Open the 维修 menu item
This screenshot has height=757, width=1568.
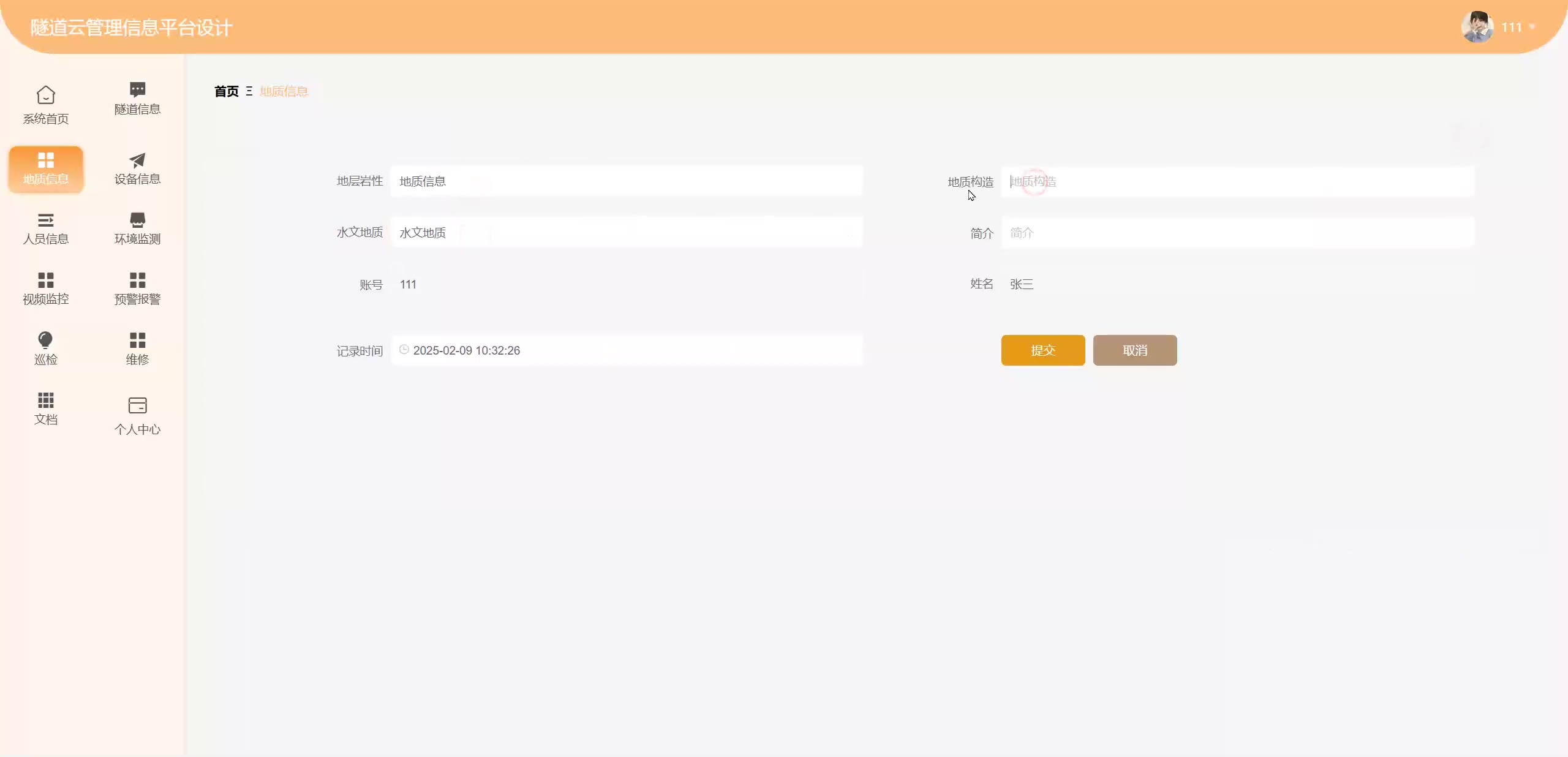pyautogui.click(x=137, y=348)
